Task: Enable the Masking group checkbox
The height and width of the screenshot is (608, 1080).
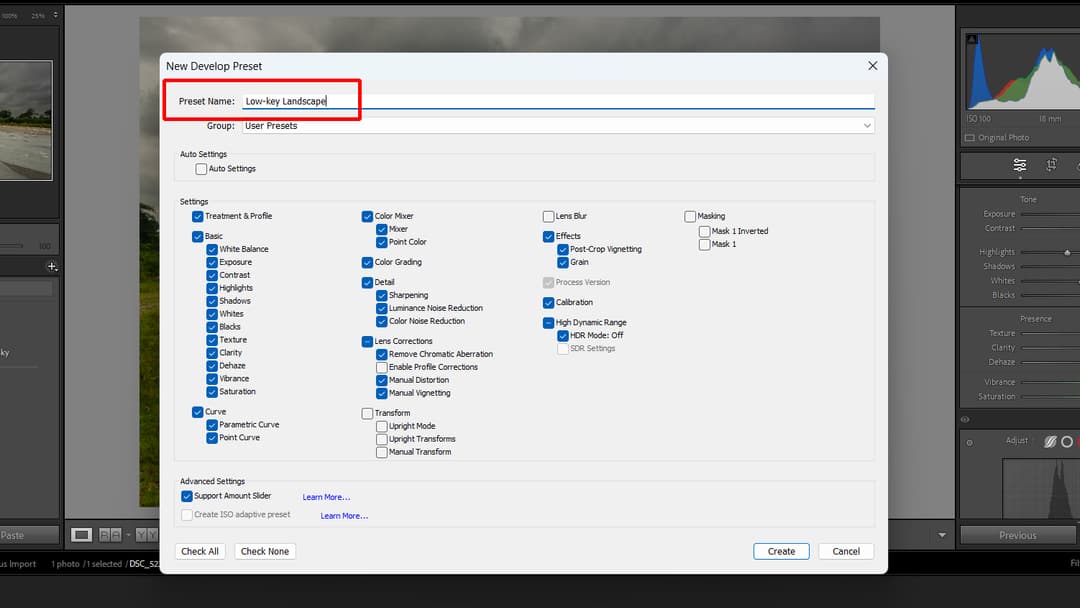Action: pos(690,216)
